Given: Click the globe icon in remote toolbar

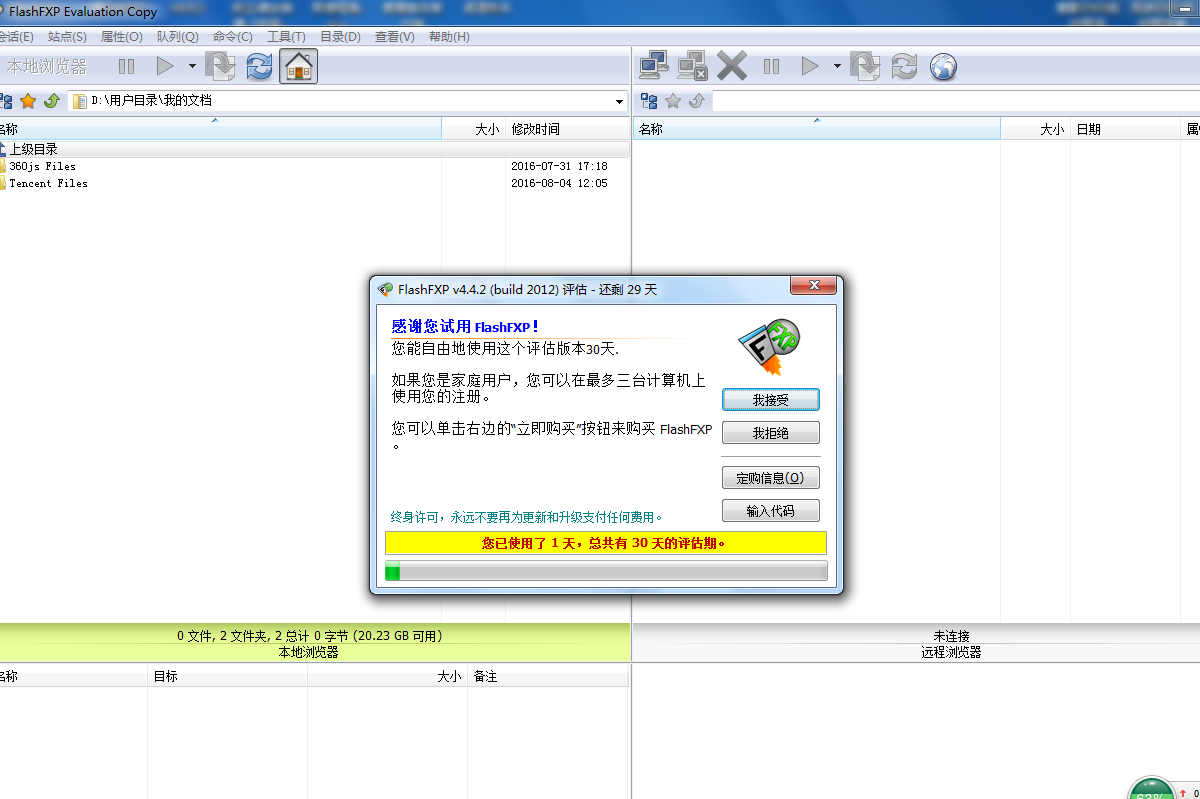Looking at the screenshot, I should (943, 67).
